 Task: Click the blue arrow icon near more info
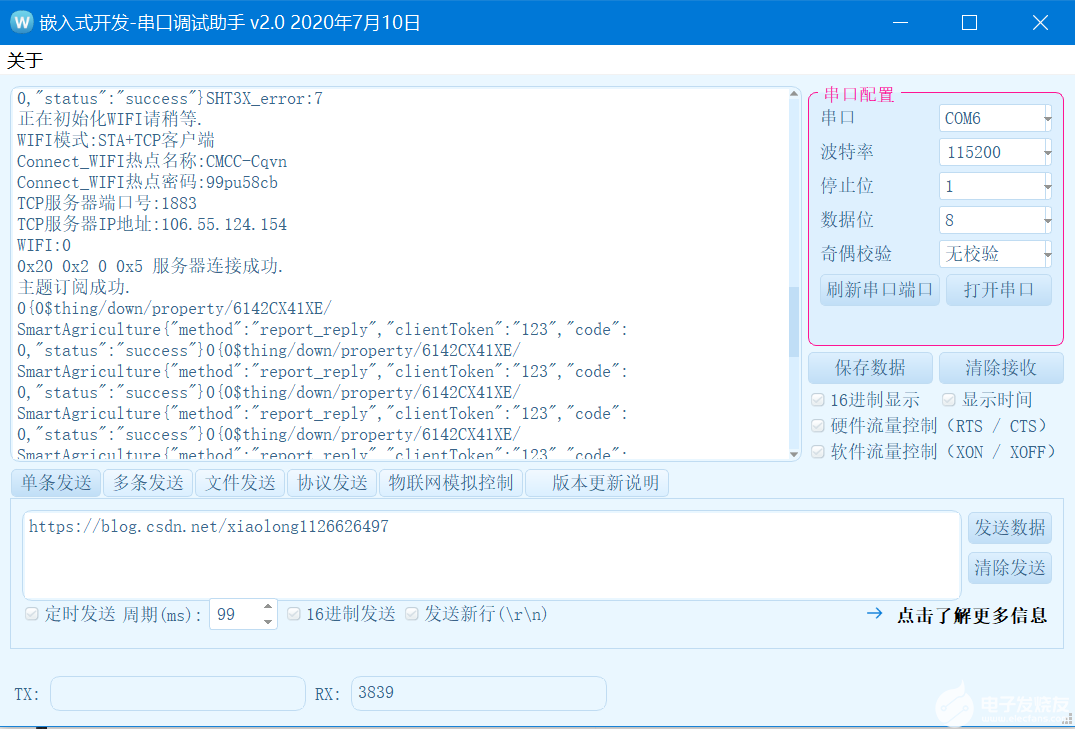(874, 614)
